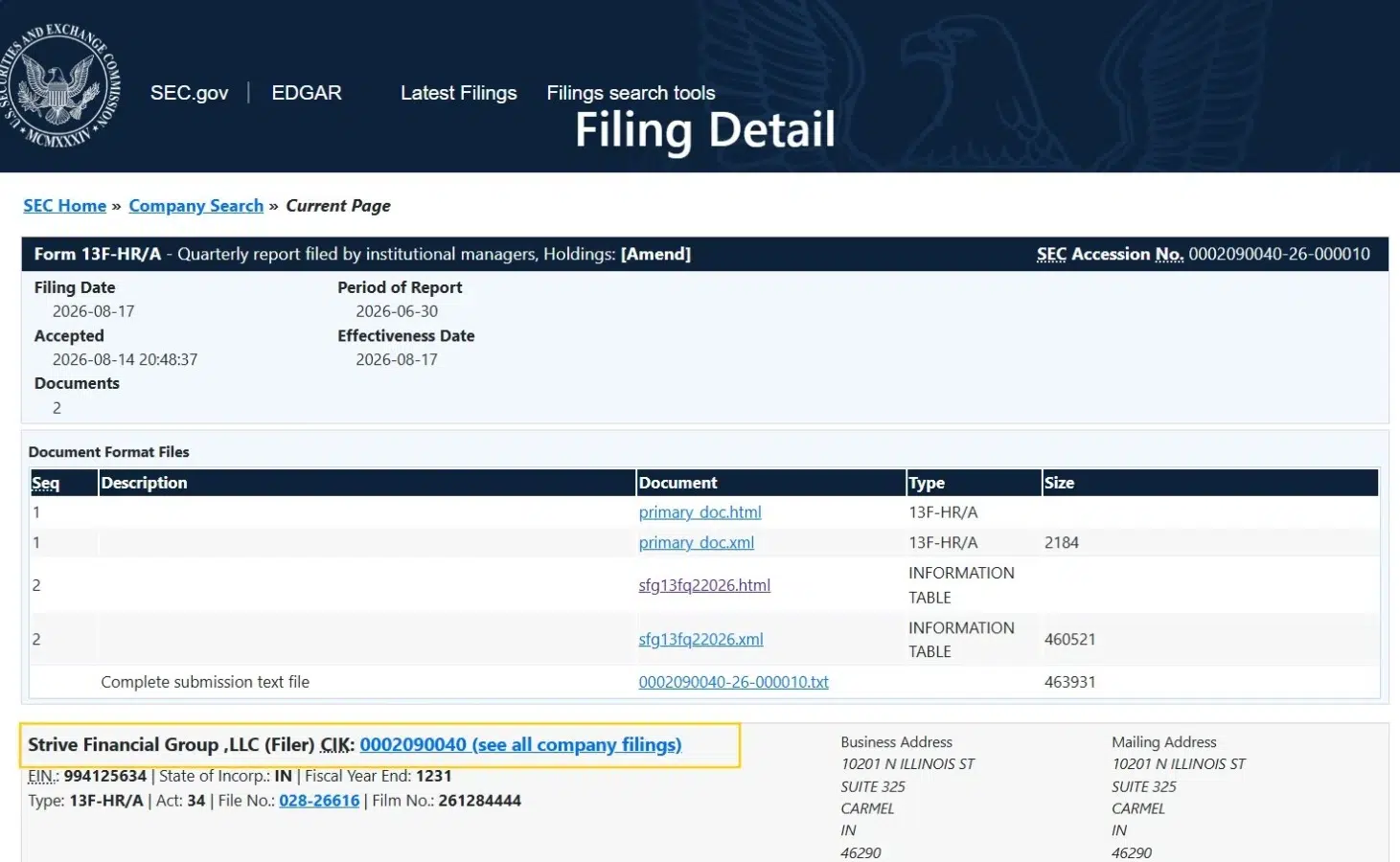Click CIK 0002090040 see all company filings
Image resolution: width=1400 pixels, height=862 pixels.
(x=520, y=745)
